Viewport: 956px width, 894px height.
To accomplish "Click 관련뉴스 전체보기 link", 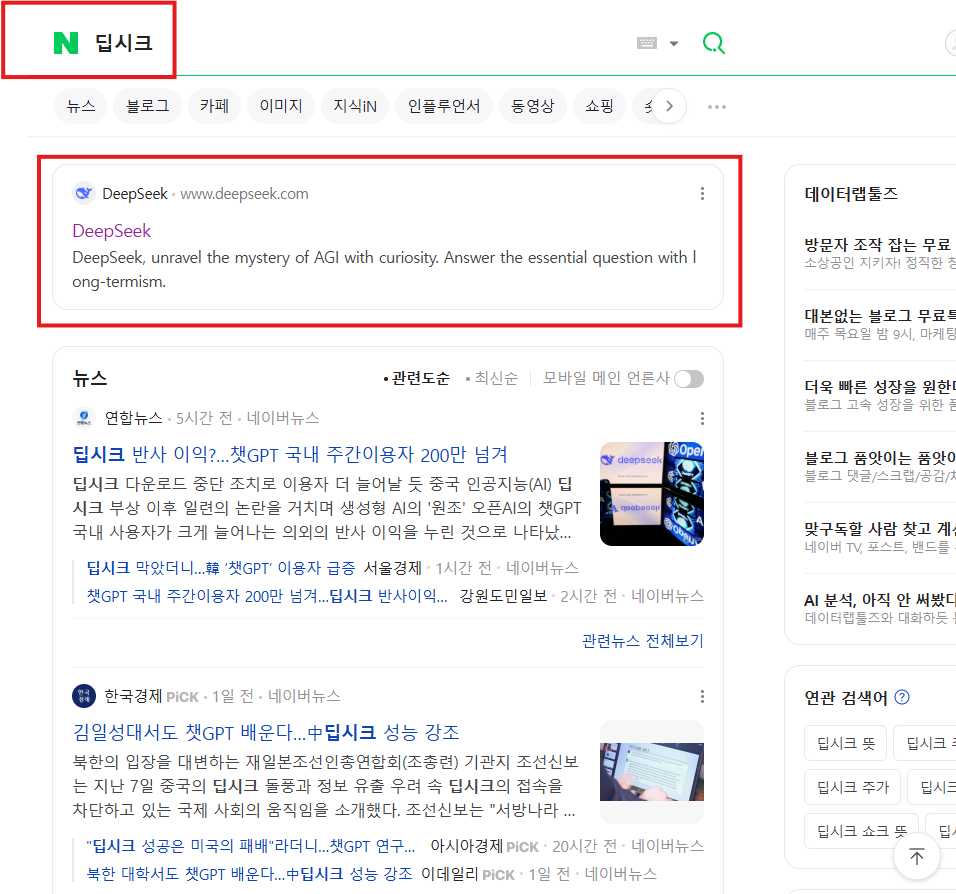I will tap(643, 641).
